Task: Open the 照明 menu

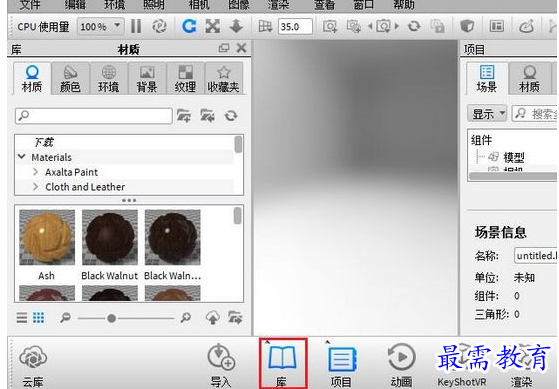Action: (154, 5)
